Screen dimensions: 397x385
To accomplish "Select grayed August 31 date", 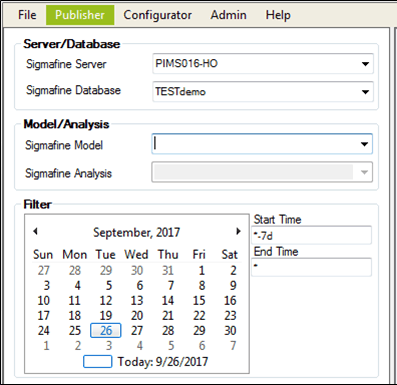I will pyautogui.click(x=168, y=270).
